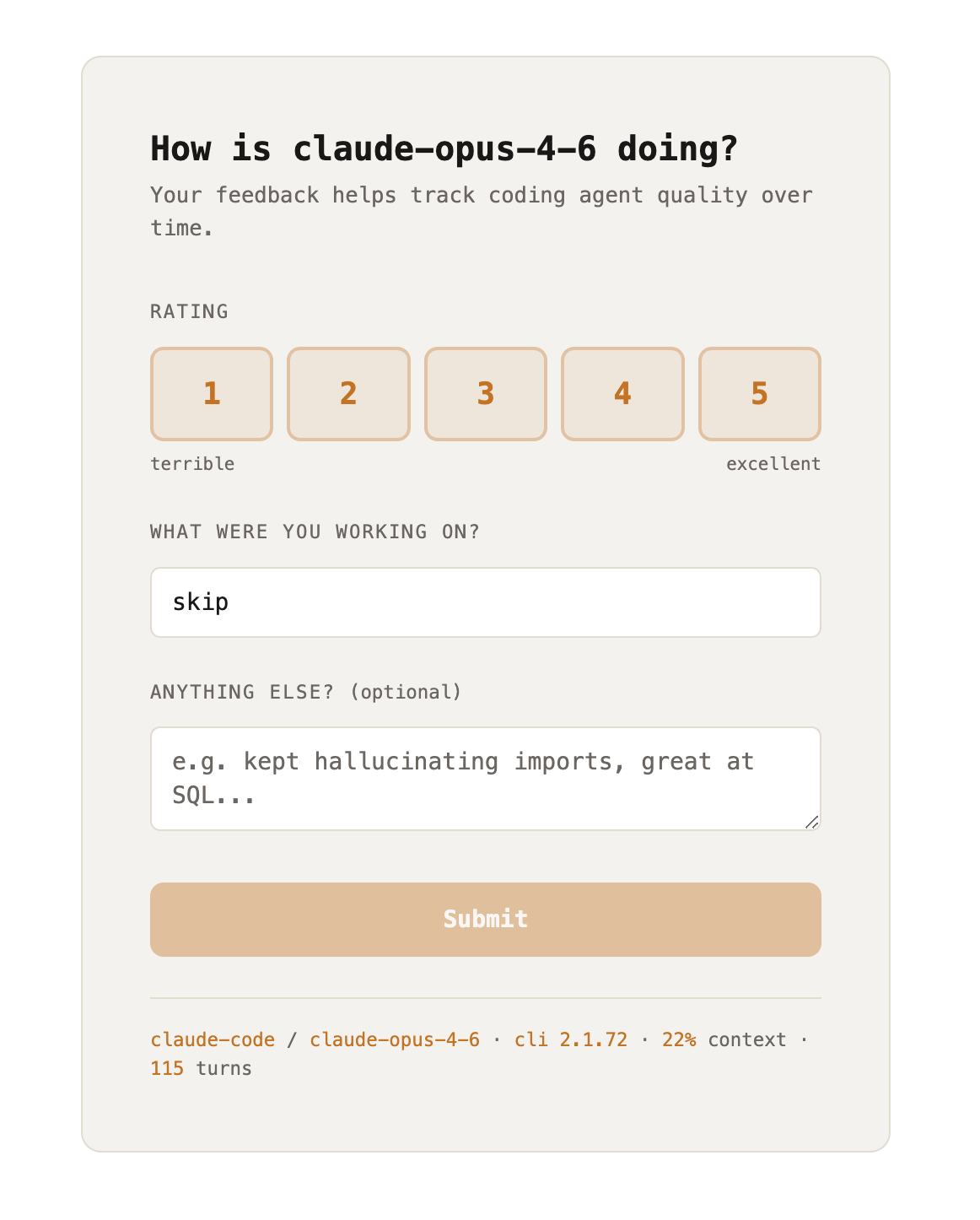Click the RATING section label

[189, 311]
